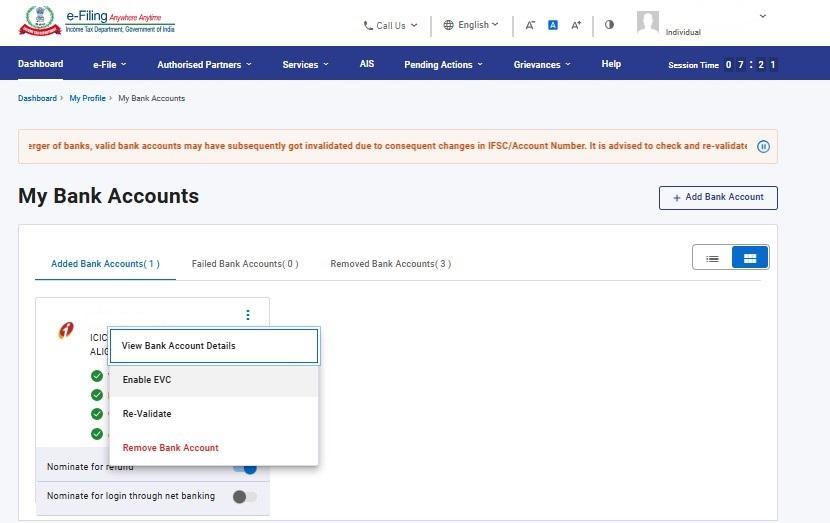
Task: Decrease font size with A- icon
Action: click(x=530, y=25)
